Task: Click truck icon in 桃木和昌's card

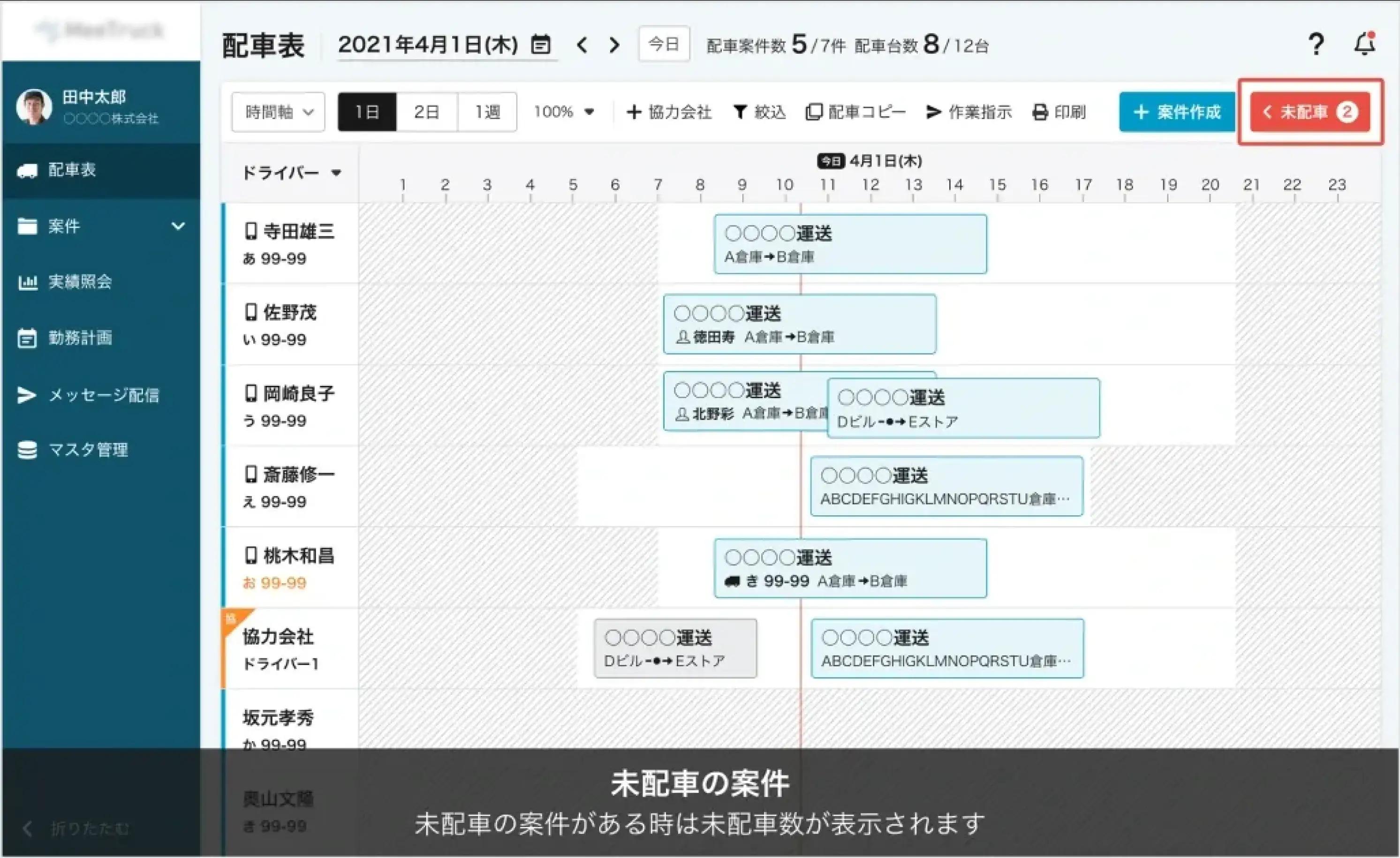Action: tap(733, 581)
